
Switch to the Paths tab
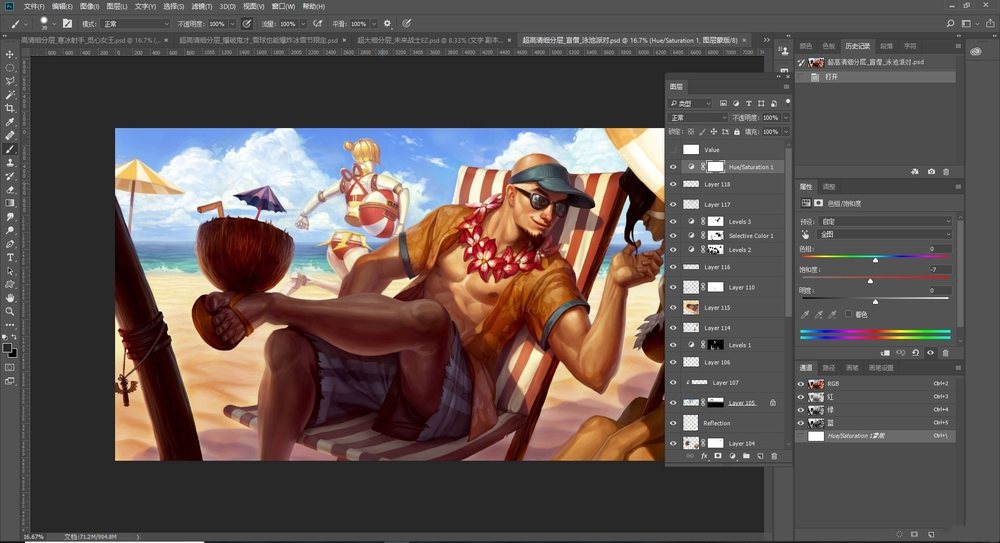(828, 368)
